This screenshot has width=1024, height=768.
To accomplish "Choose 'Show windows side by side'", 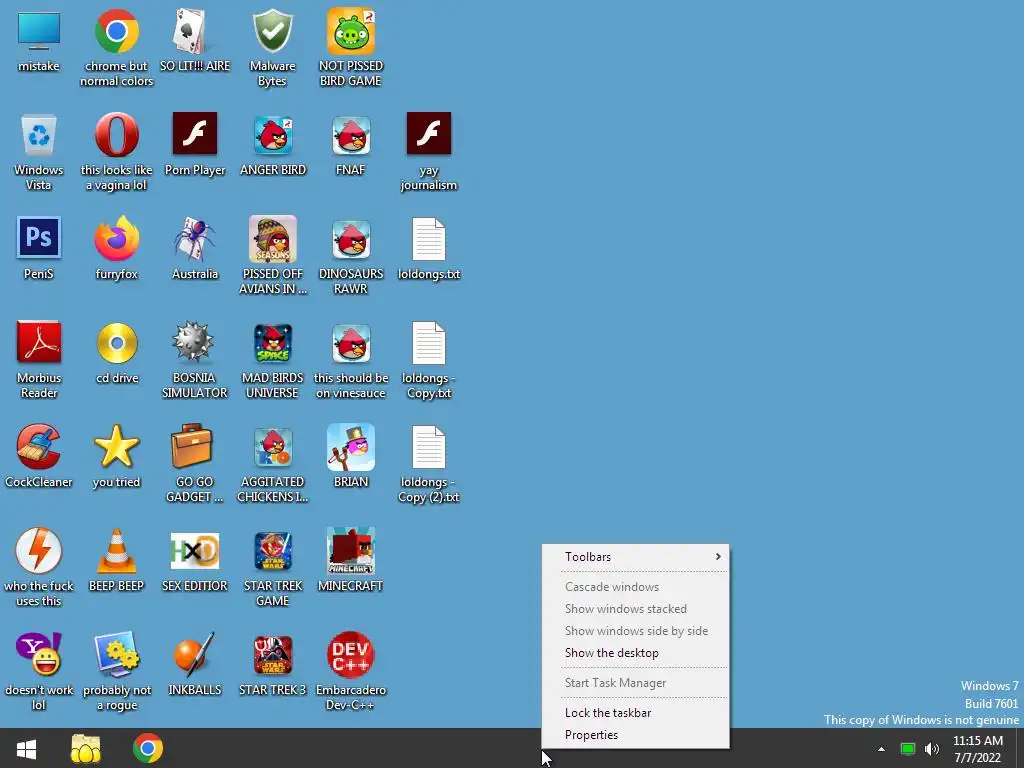I will [635, 631].
